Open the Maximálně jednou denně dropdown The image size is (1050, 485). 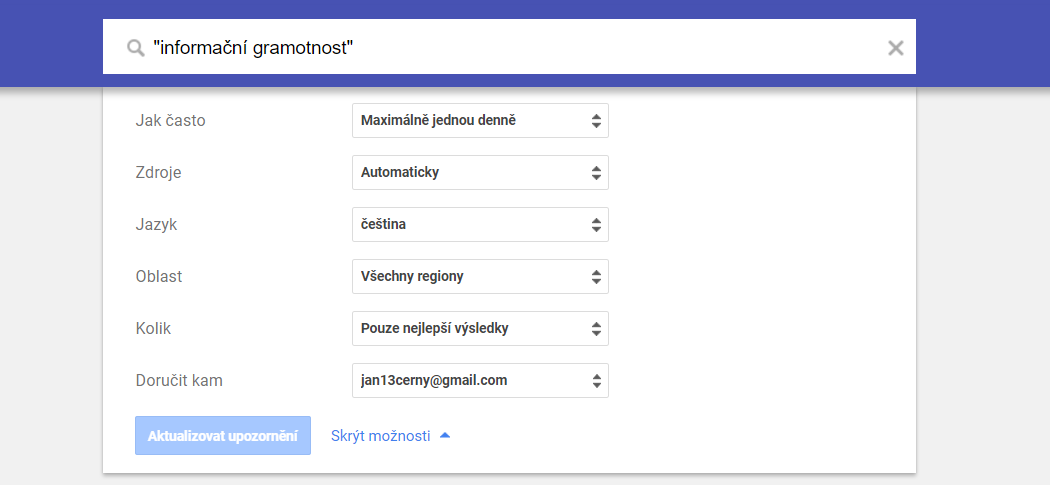[x=480, y=121]
